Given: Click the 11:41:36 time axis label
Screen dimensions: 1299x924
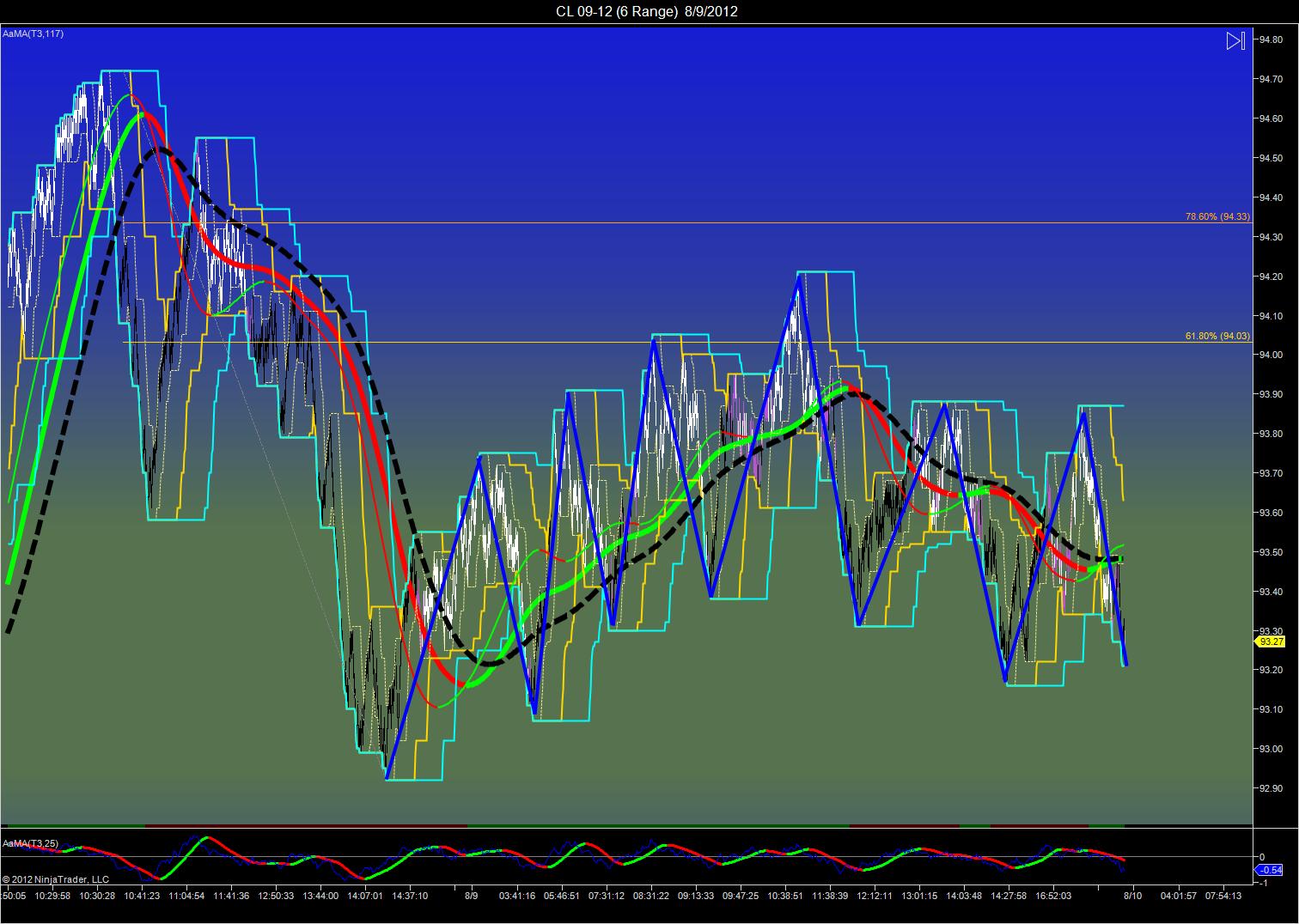Looking at the screenshot, I should click(x=232, y=896).
